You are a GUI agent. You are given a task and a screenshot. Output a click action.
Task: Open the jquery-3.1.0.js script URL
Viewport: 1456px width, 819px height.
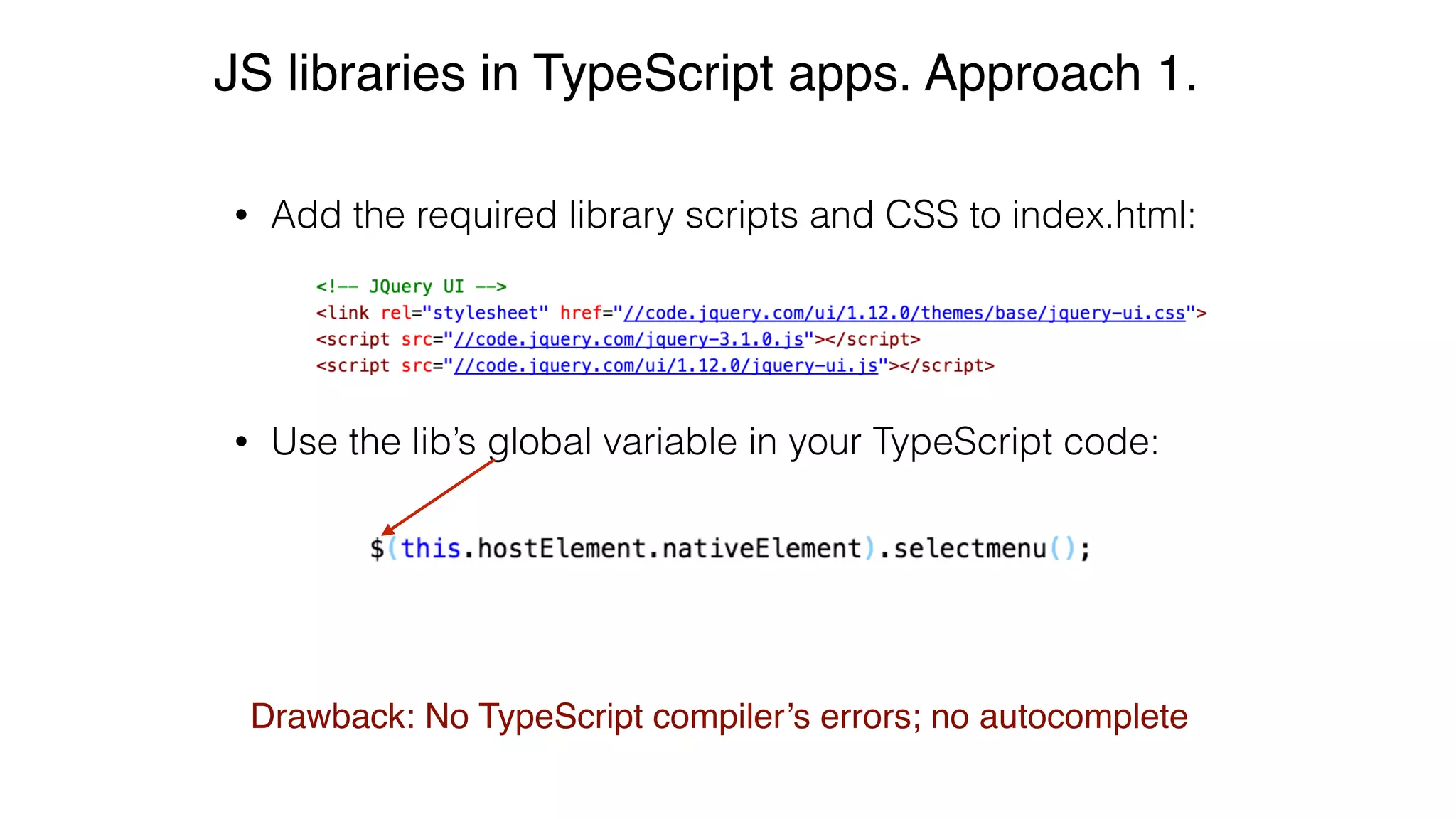628,340
